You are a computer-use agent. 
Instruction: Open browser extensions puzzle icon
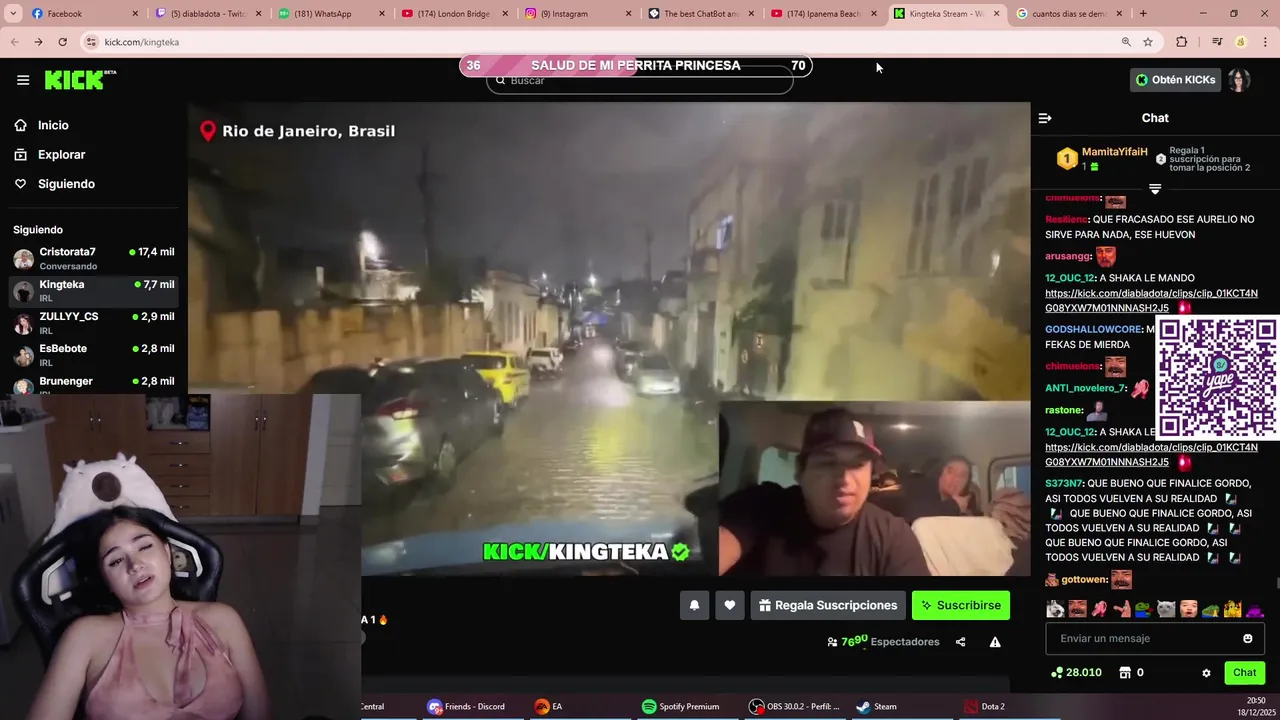click(1182, 42)
